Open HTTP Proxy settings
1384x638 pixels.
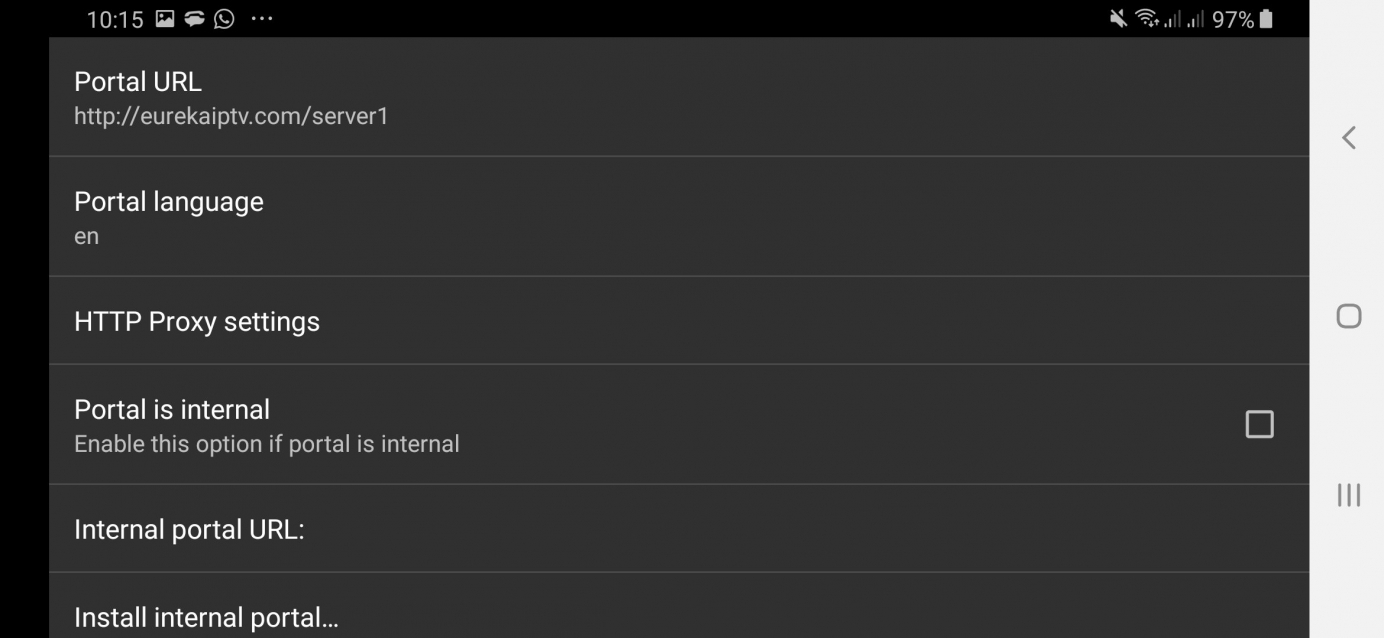pos(197,321)
